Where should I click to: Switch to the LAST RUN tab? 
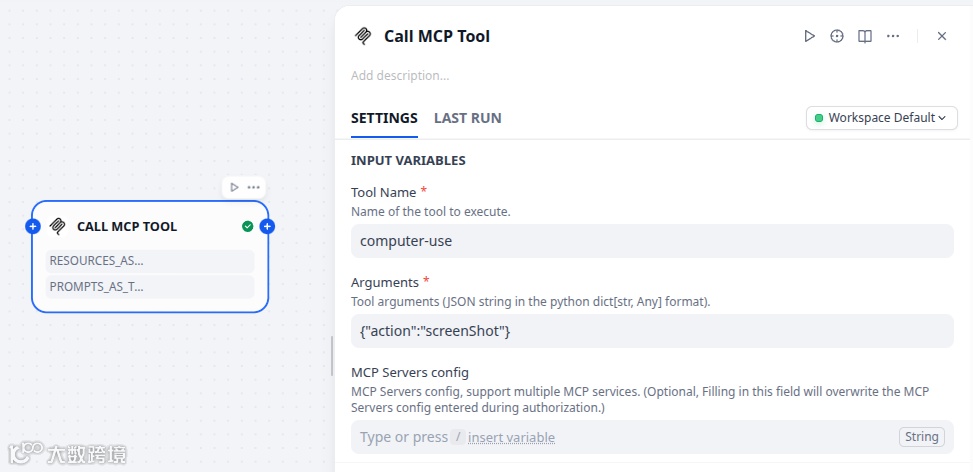click(467, 118)
